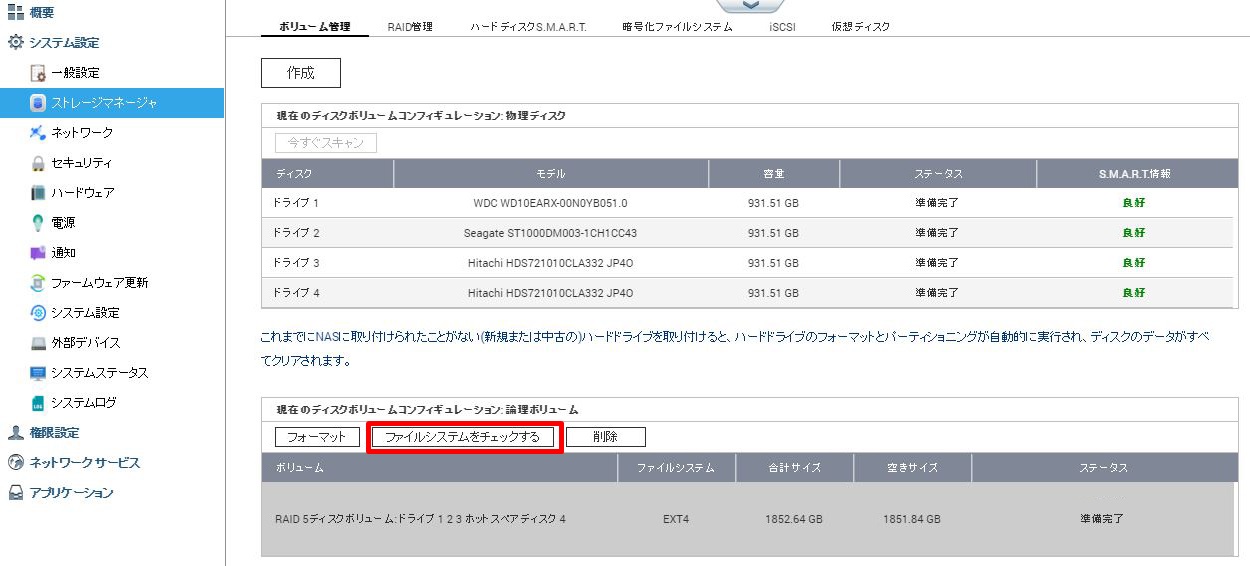Click 良好 SMART status for ドライブ 1
The height and width of the screenshot is (566, 1250).
(1134, 203)
